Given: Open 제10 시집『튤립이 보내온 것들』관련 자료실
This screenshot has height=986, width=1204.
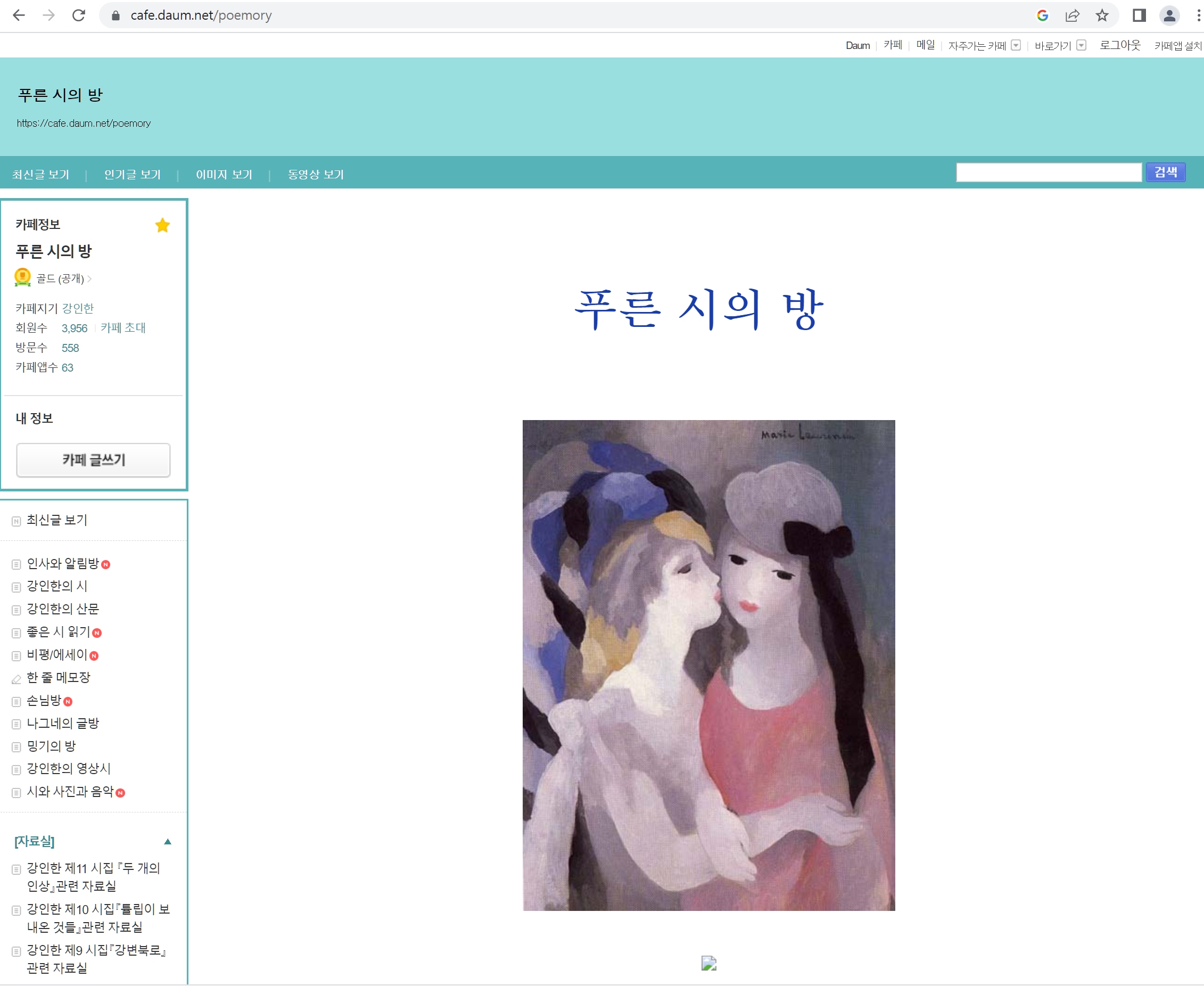Looking at the screenshot, I should 98,918.
